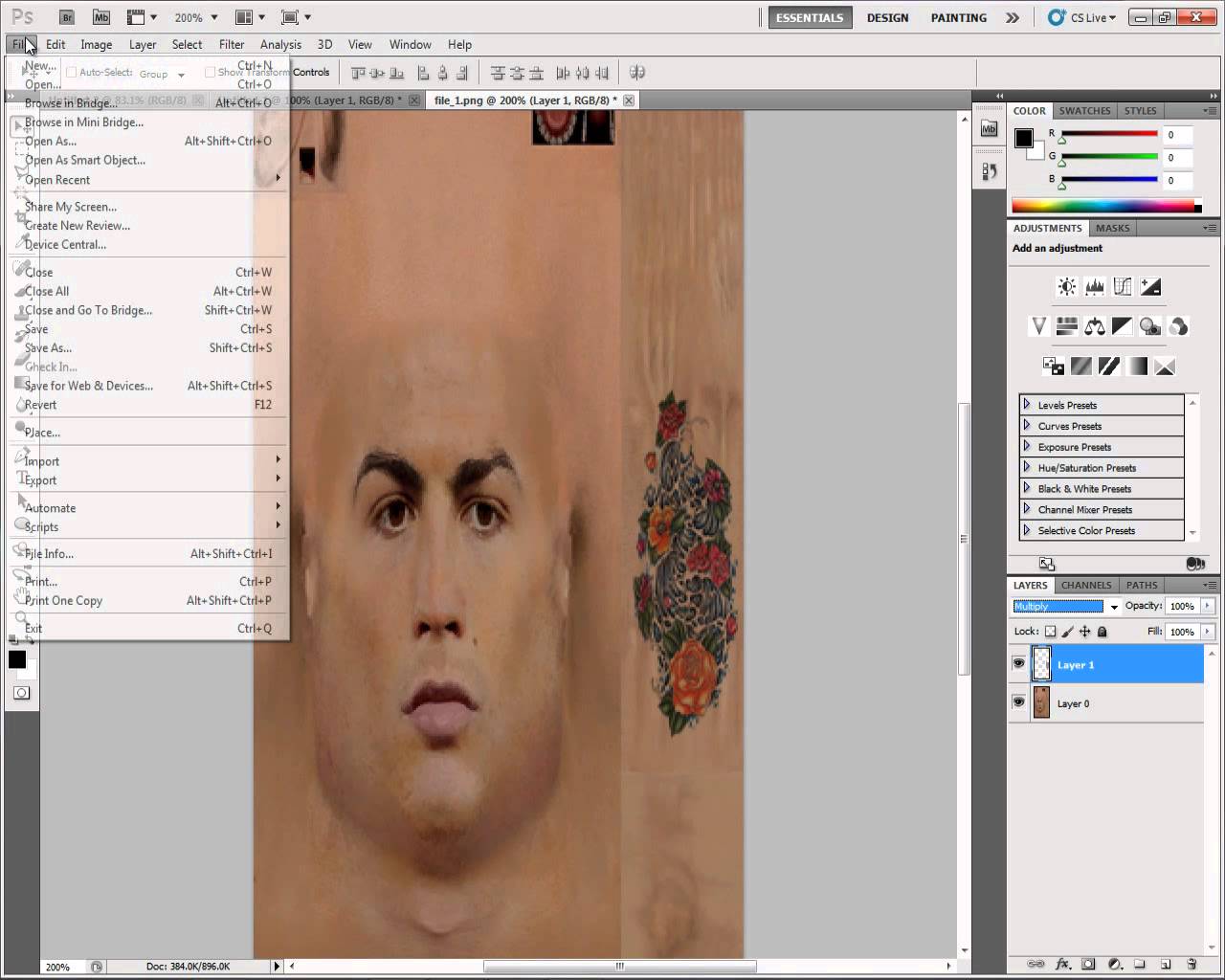The height and width of the screenshot is (980, 1225).
Task: Switch to the Swatches tab
Action: 1084,110
